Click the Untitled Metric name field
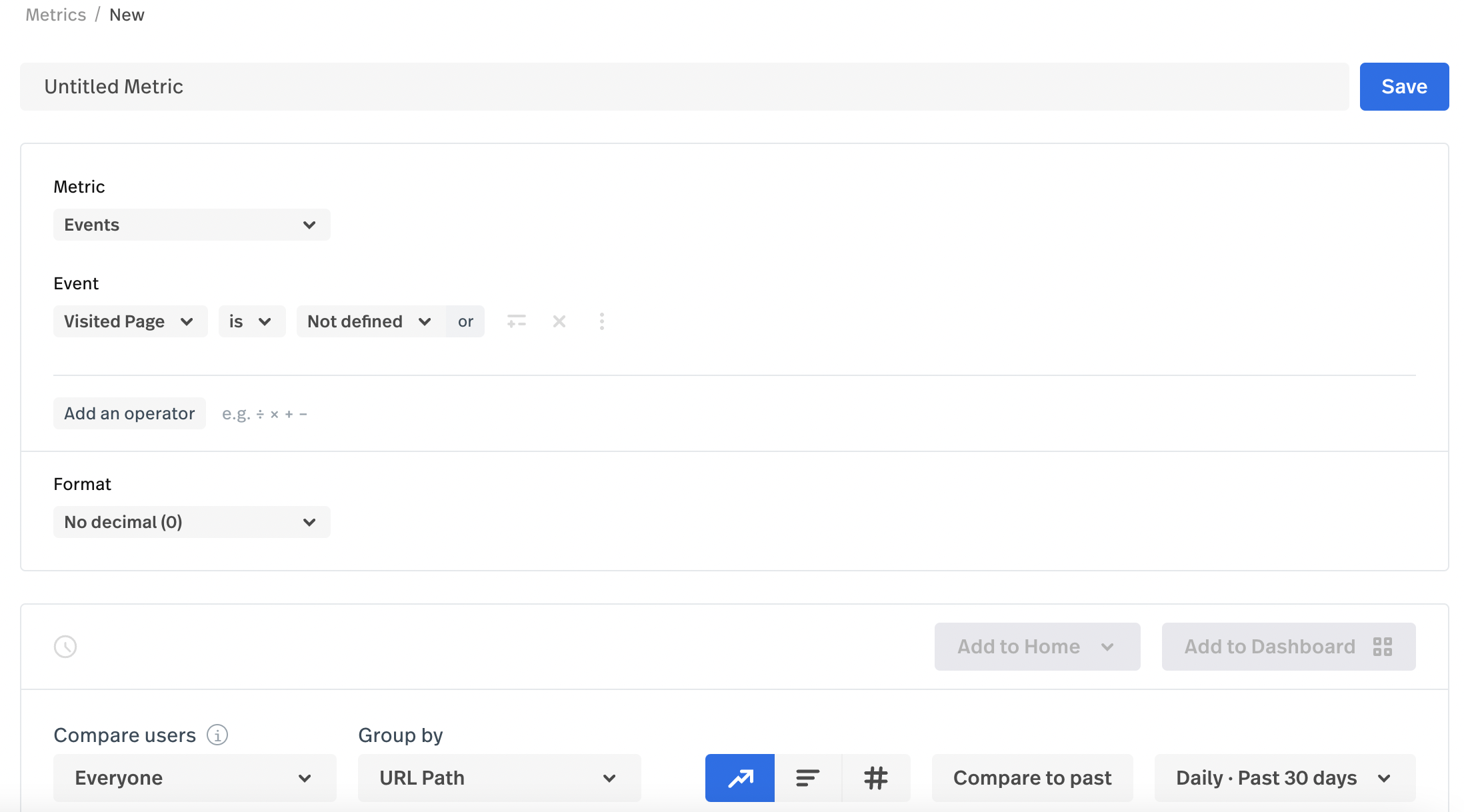 684,87
